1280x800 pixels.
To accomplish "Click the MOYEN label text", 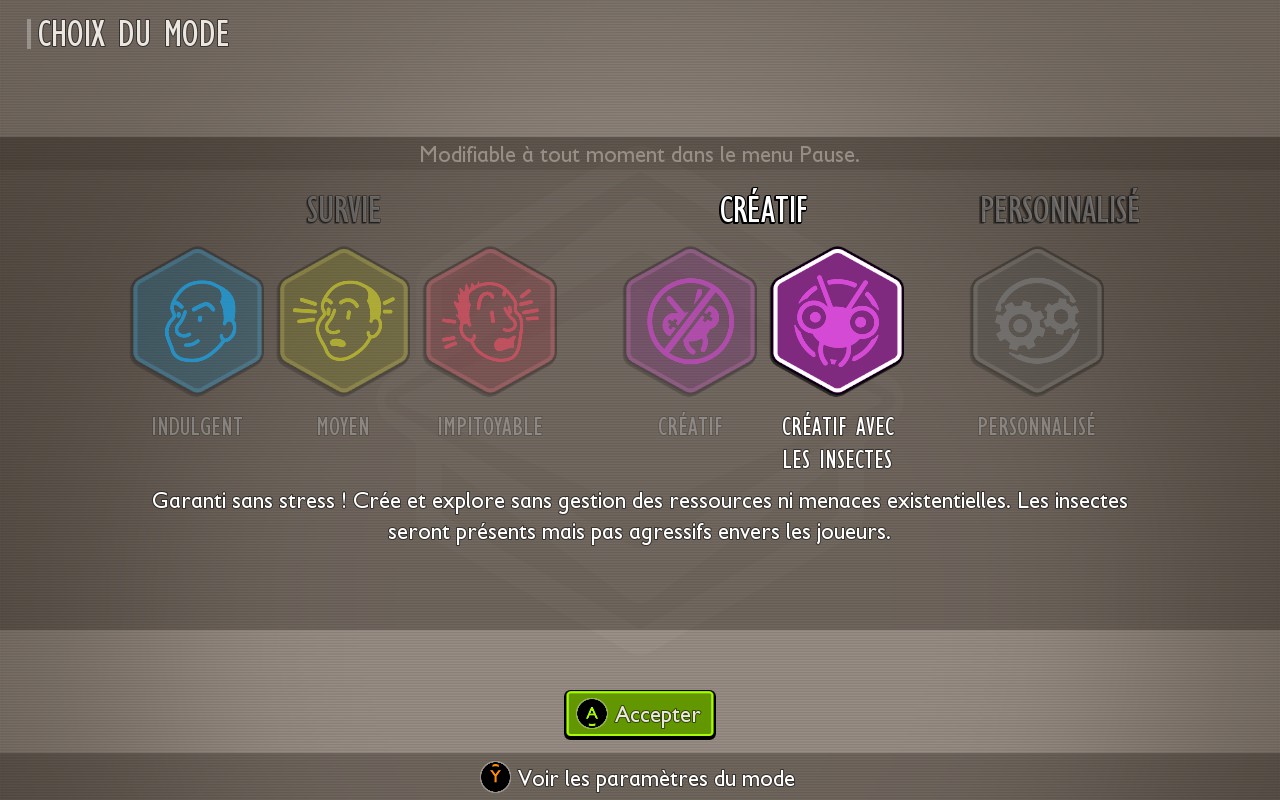I will tap(343, 427).
